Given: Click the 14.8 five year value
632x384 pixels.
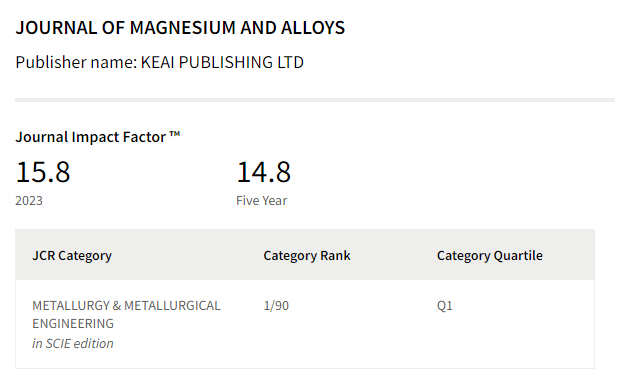Looking at the screenshot, I should point(263,172).
